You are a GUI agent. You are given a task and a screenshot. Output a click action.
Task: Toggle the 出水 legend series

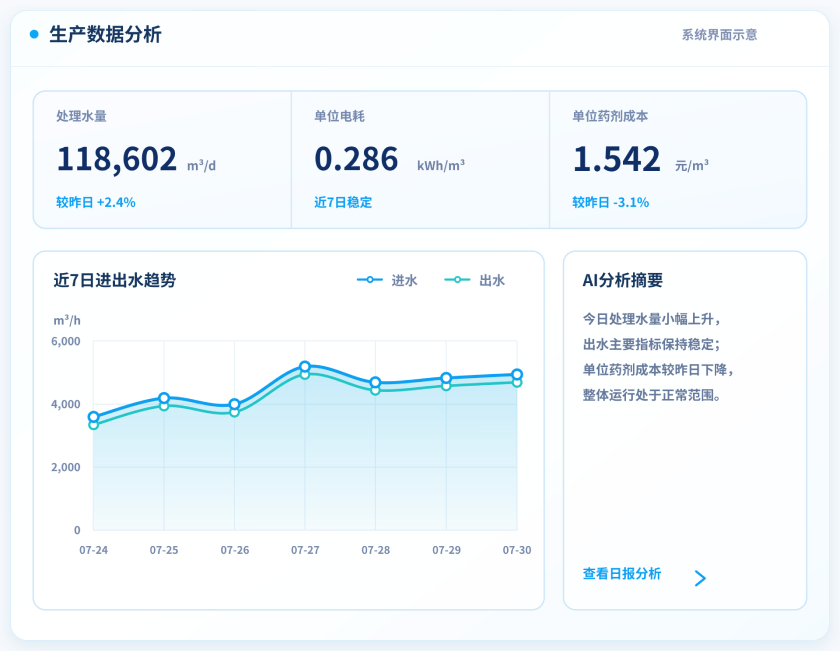(x=475, y=280)
